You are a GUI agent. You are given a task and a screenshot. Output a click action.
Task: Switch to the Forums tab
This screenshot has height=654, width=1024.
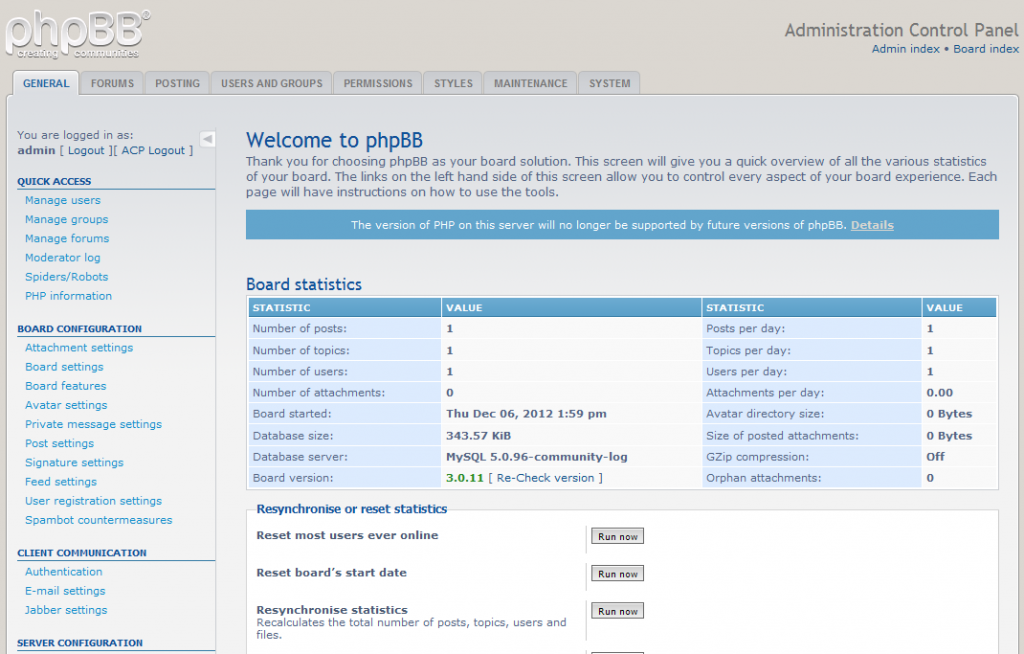click(x=111, y=83)
